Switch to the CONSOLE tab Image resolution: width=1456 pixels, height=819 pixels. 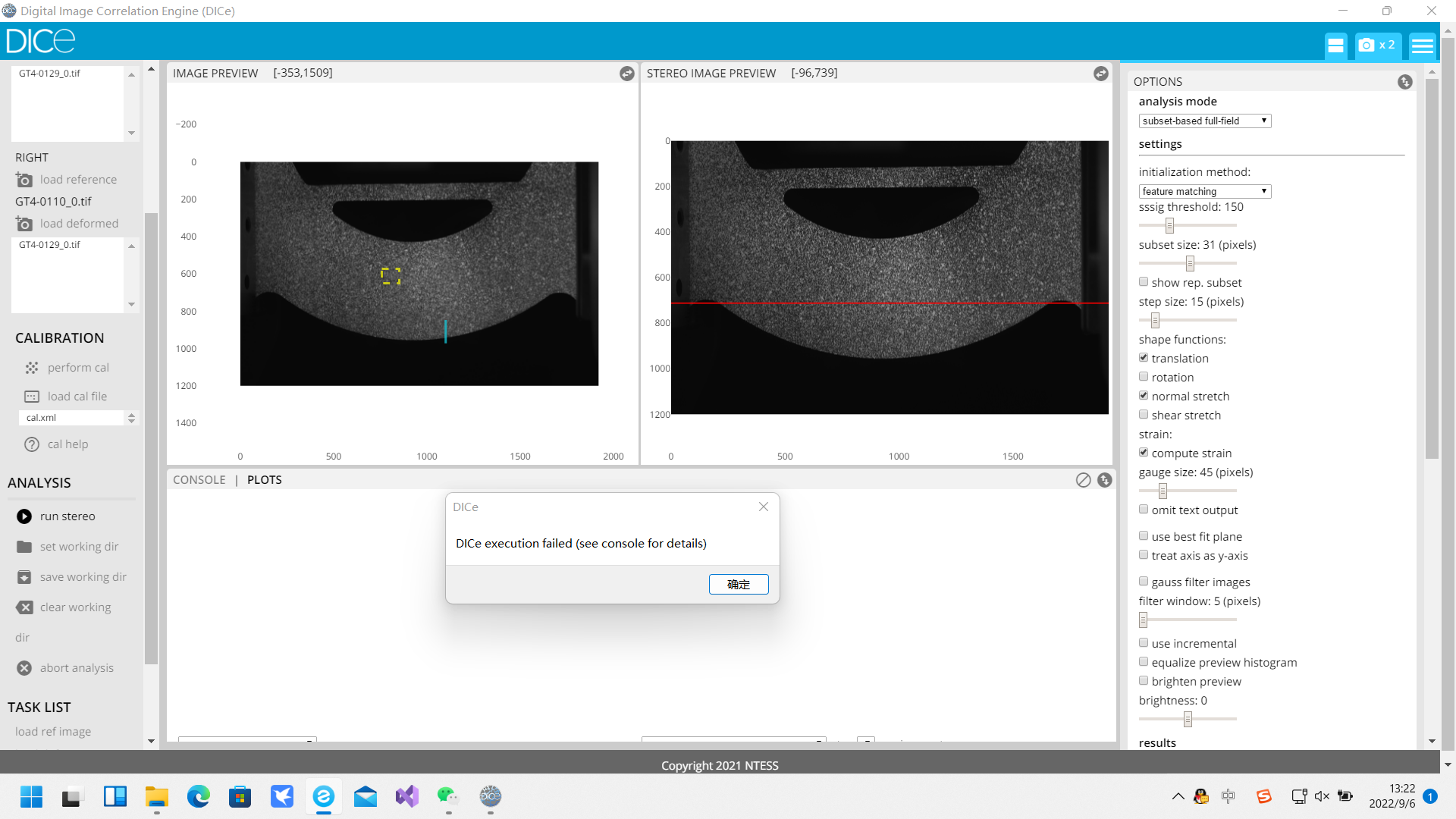coord(199,479)
